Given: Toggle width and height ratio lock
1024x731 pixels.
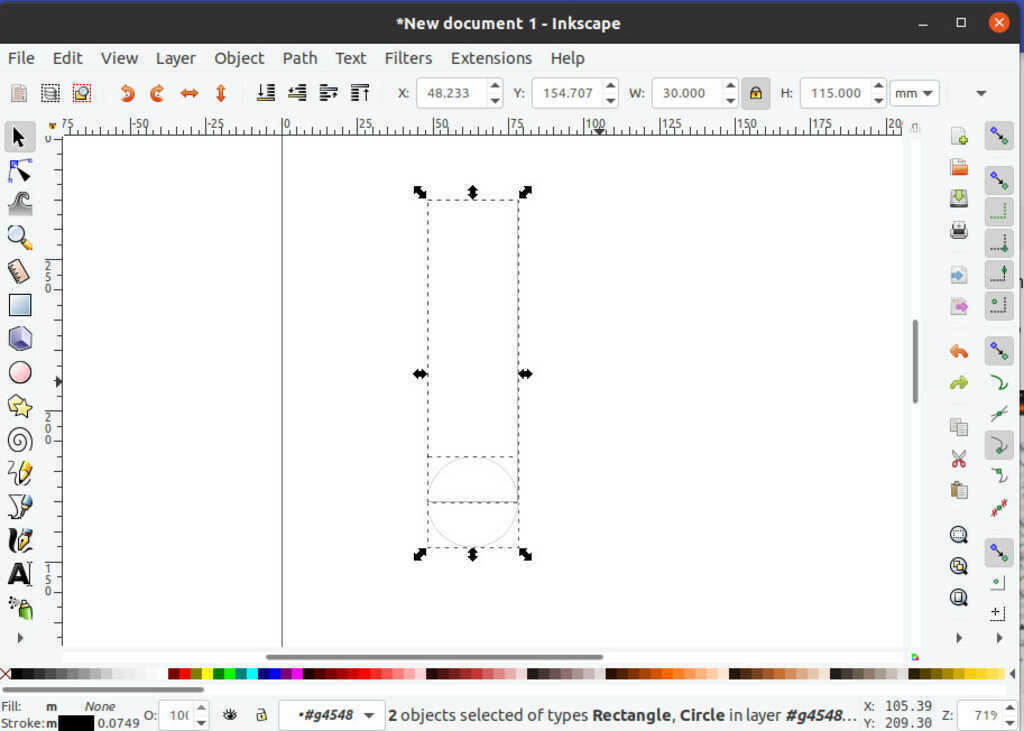Looking at the screenshot, I should [756, 93].
